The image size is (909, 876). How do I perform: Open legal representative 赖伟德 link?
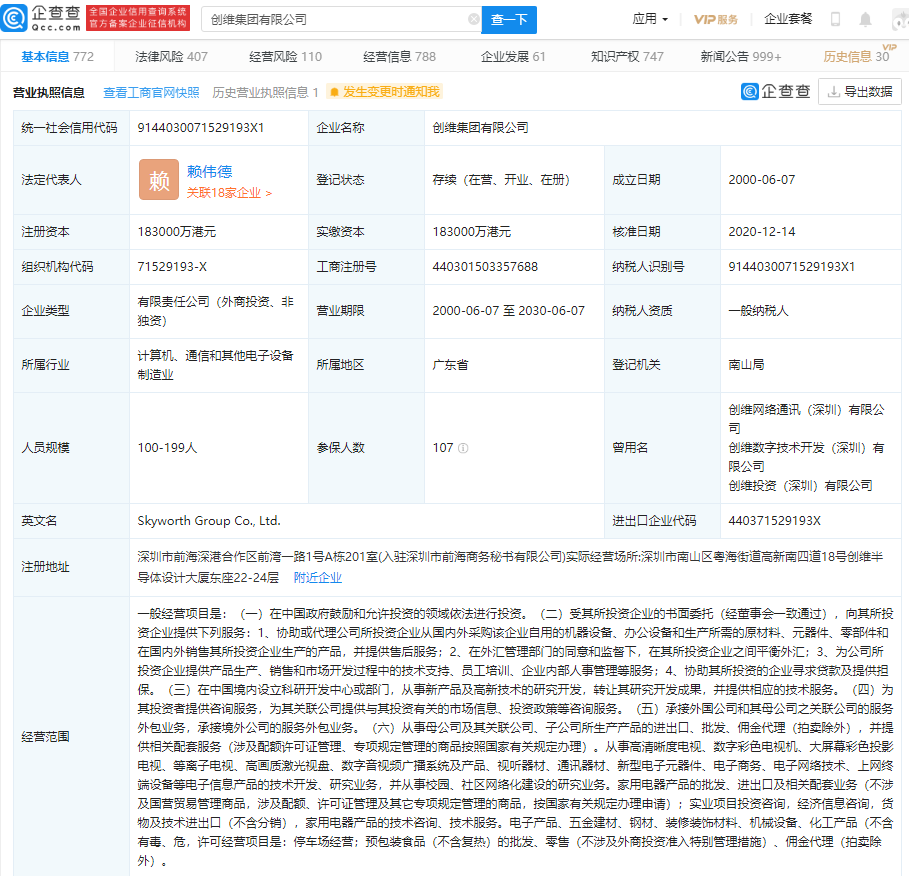tap(209, 172)
